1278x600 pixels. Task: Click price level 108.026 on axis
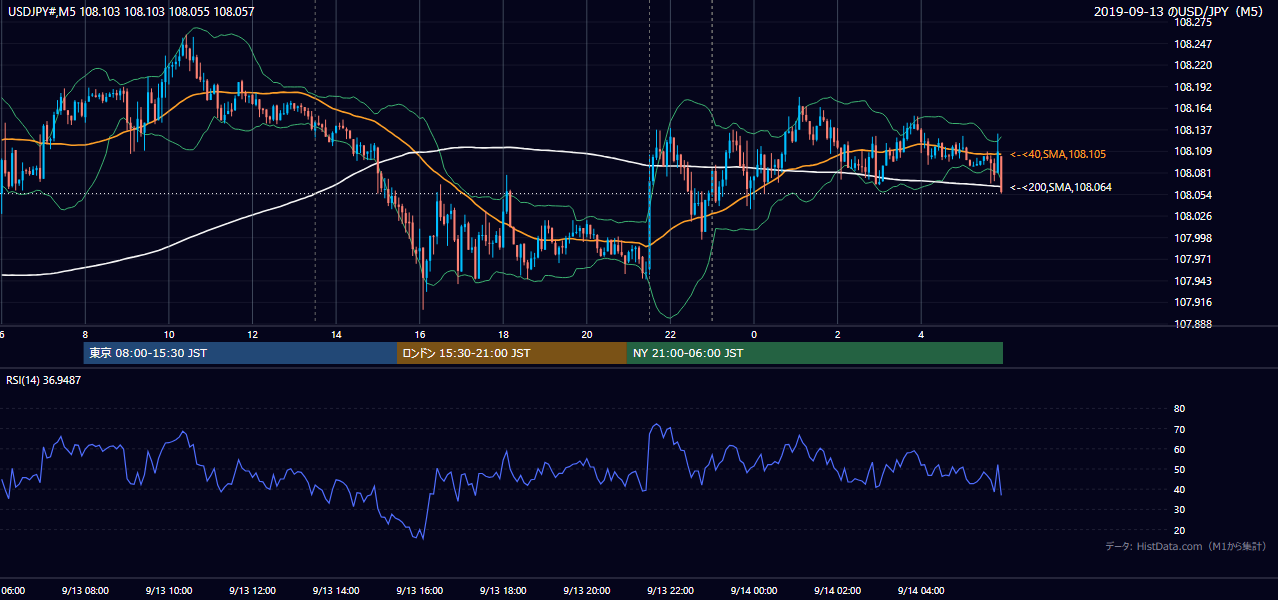(x=1192, y=216)
